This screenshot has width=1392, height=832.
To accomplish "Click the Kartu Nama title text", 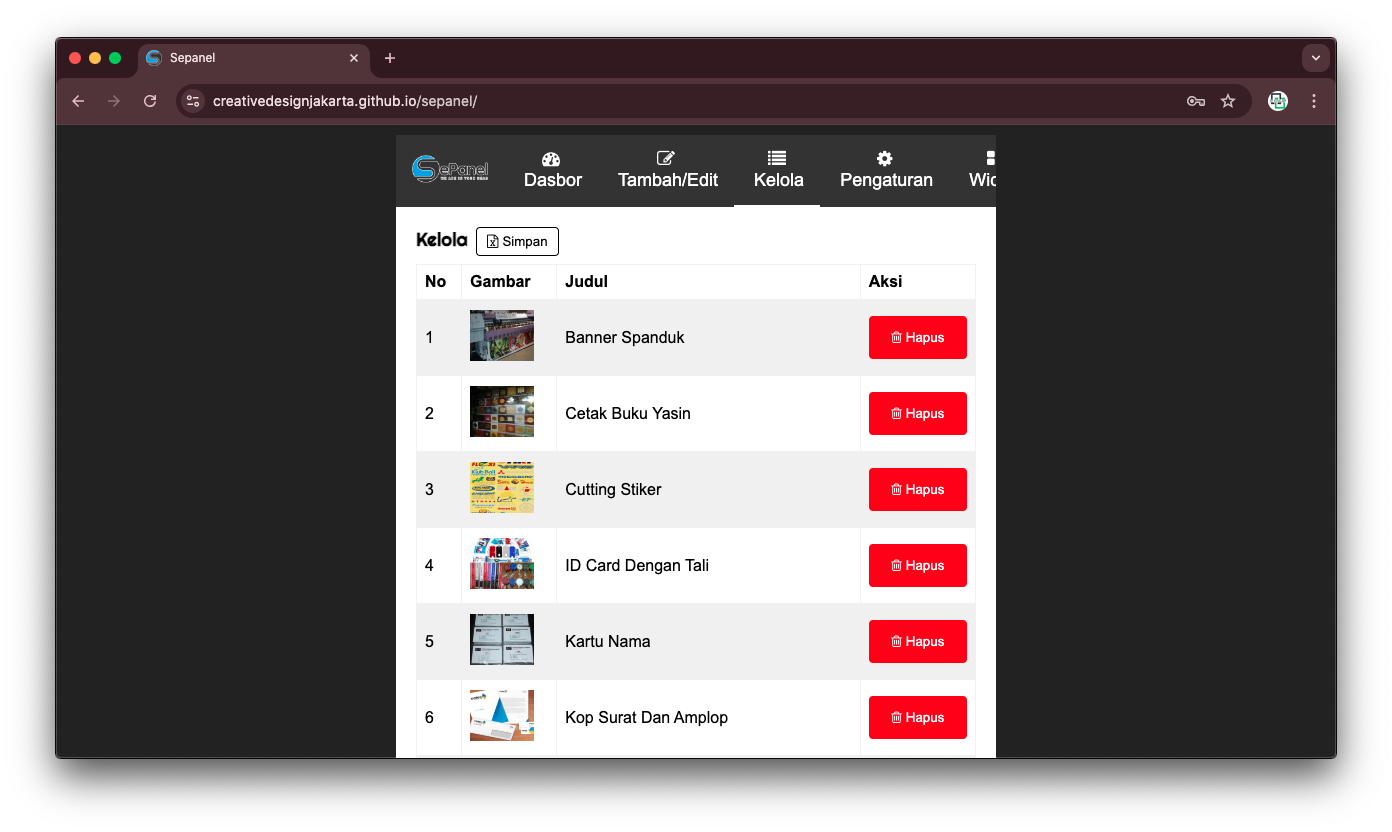I will click(x=608, y=641).
